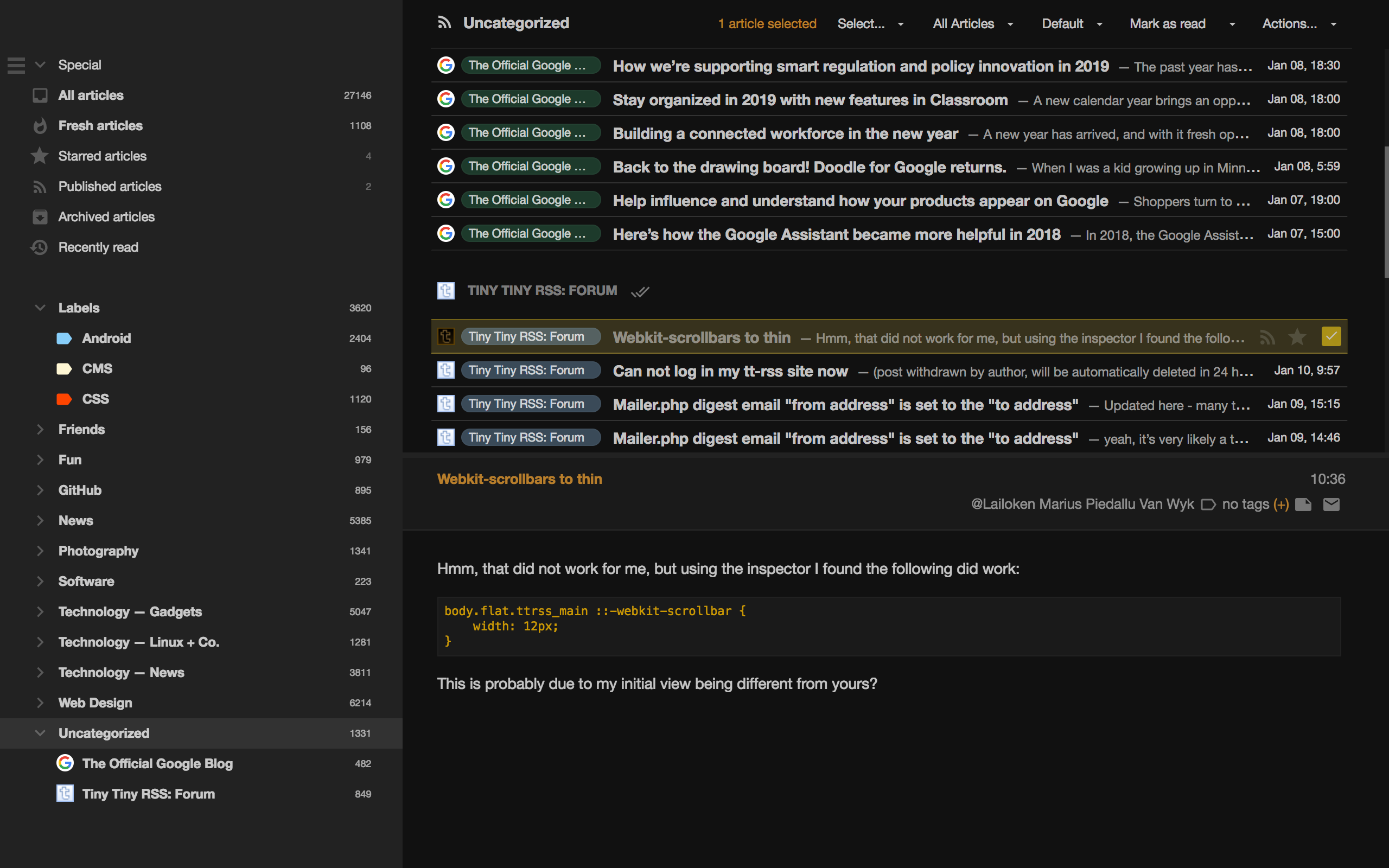Click the RSS icon for Published articles

tap(40, 187)
